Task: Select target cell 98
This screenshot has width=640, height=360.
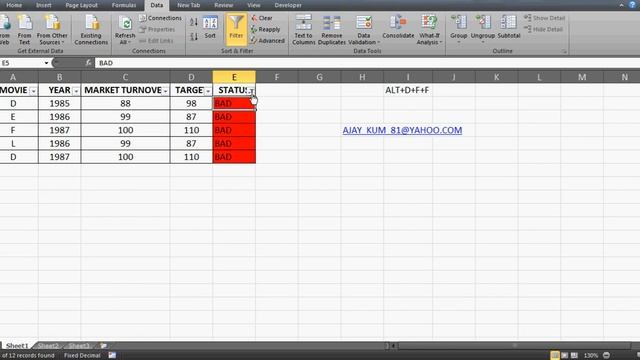Action: pos(191,103)
